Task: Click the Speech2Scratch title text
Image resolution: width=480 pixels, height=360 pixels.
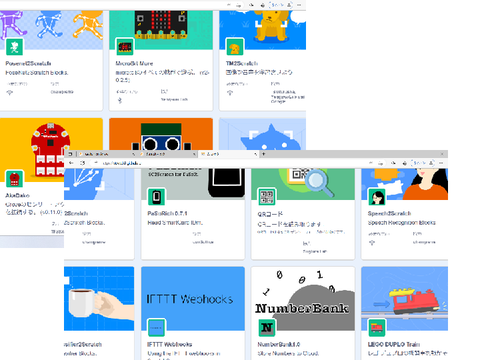Action: click(389, 213)
